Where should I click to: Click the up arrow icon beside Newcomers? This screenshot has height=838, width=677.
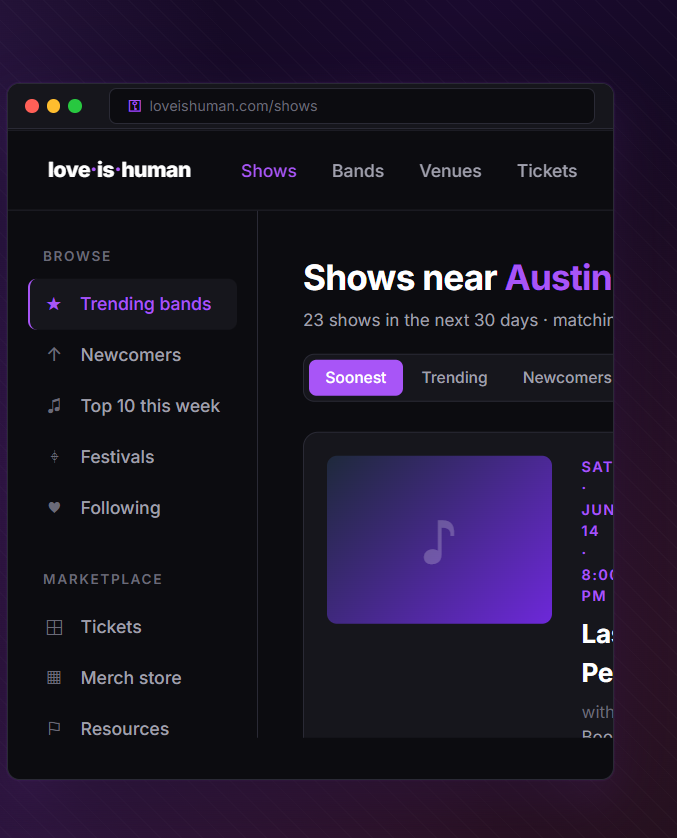54,355
